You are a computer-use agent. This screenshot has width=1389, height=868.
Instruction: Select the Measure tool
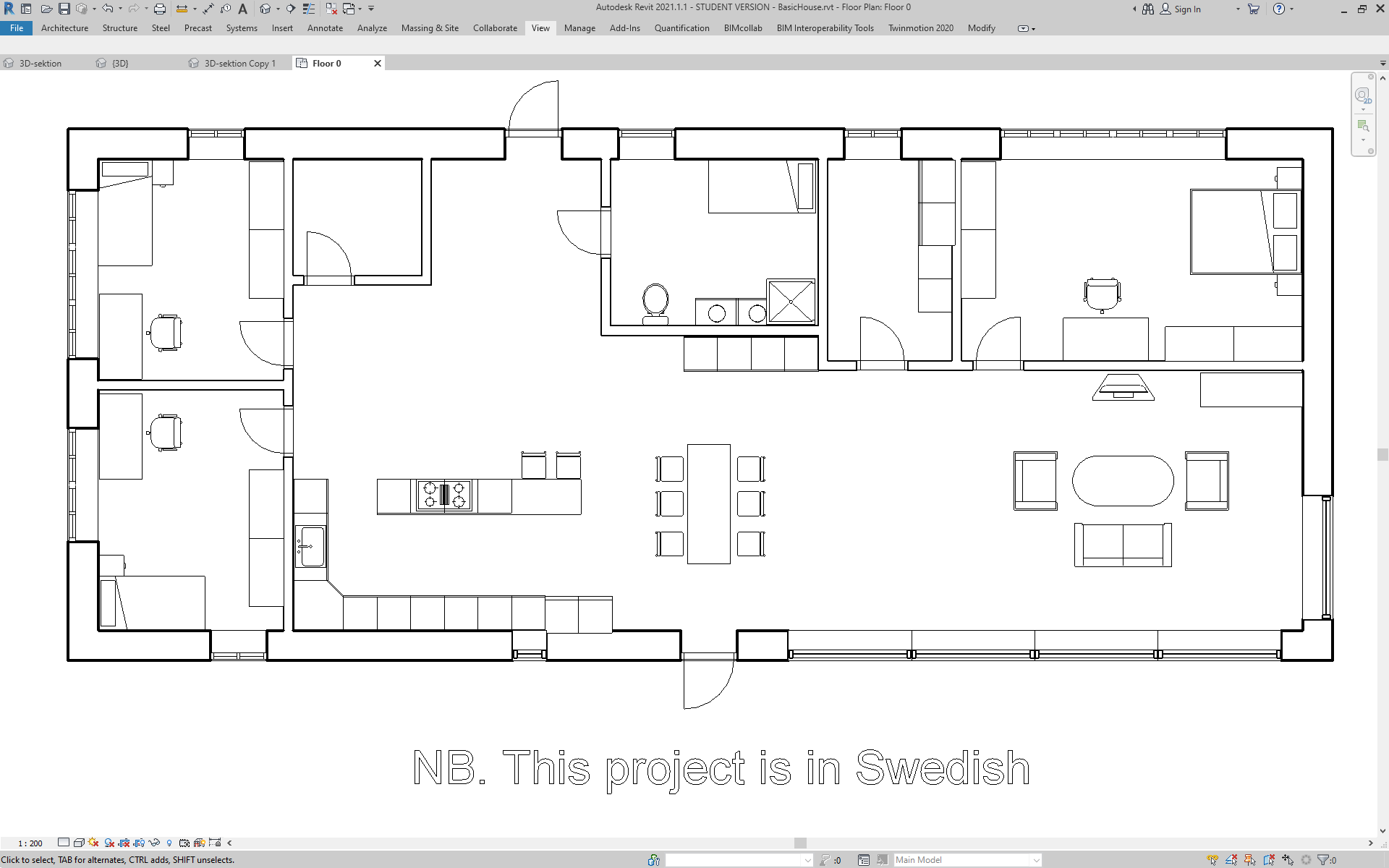(x=183, y=9)
